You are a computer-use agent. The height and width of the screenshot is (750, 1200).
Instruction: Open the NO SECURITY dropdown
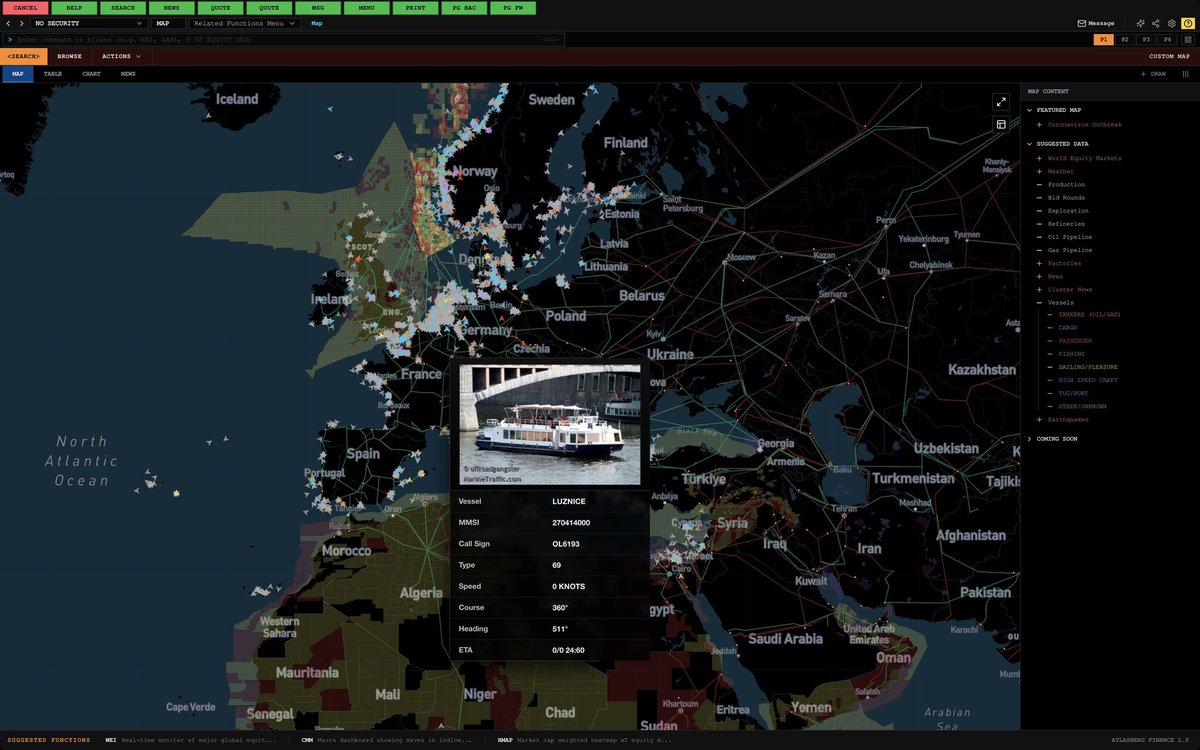(89, 23)
